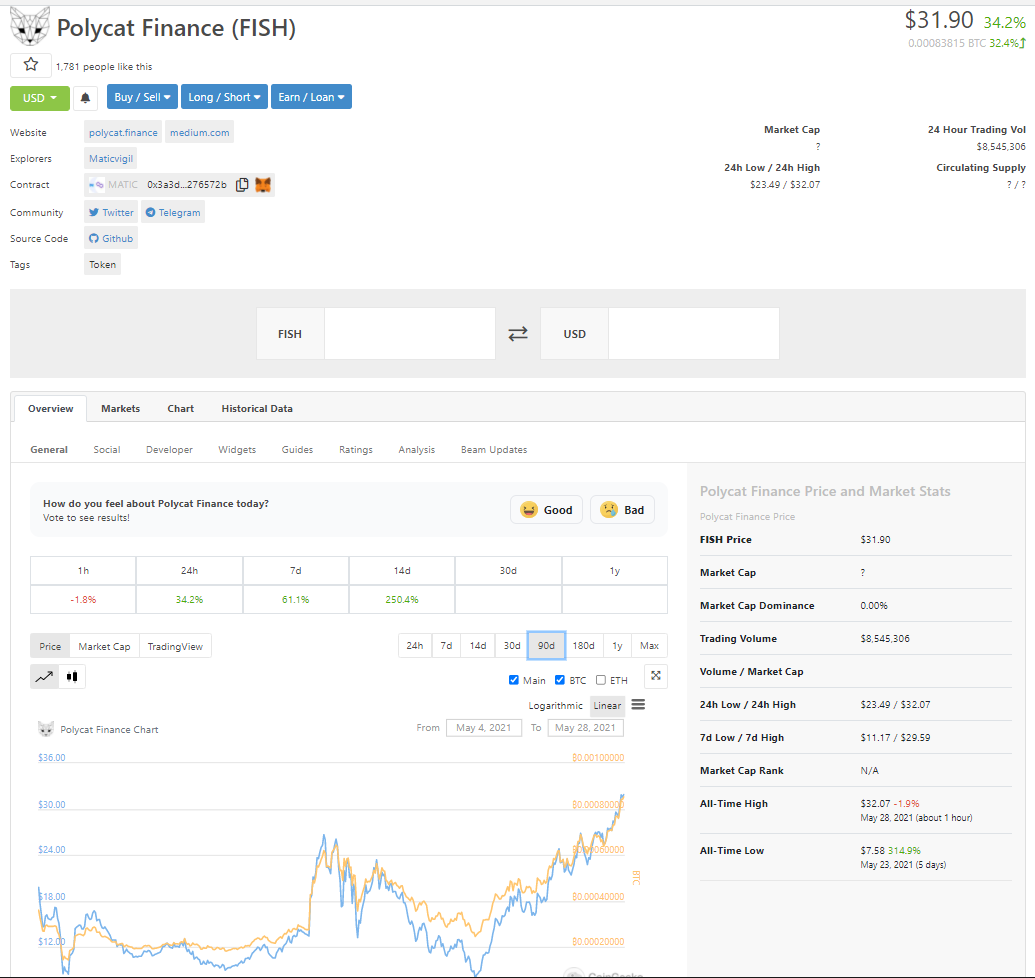The image size is (1035, 978).
Task: Open the Earn / Loan dropdown
Action: 311,97
